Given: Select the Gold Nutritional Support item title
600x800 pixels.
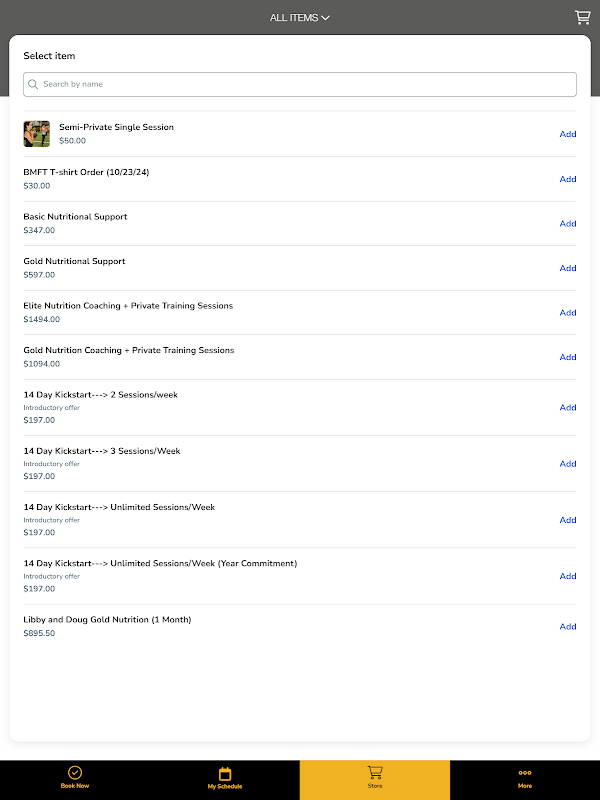Looking at the screenshot, I should (74, 261).
